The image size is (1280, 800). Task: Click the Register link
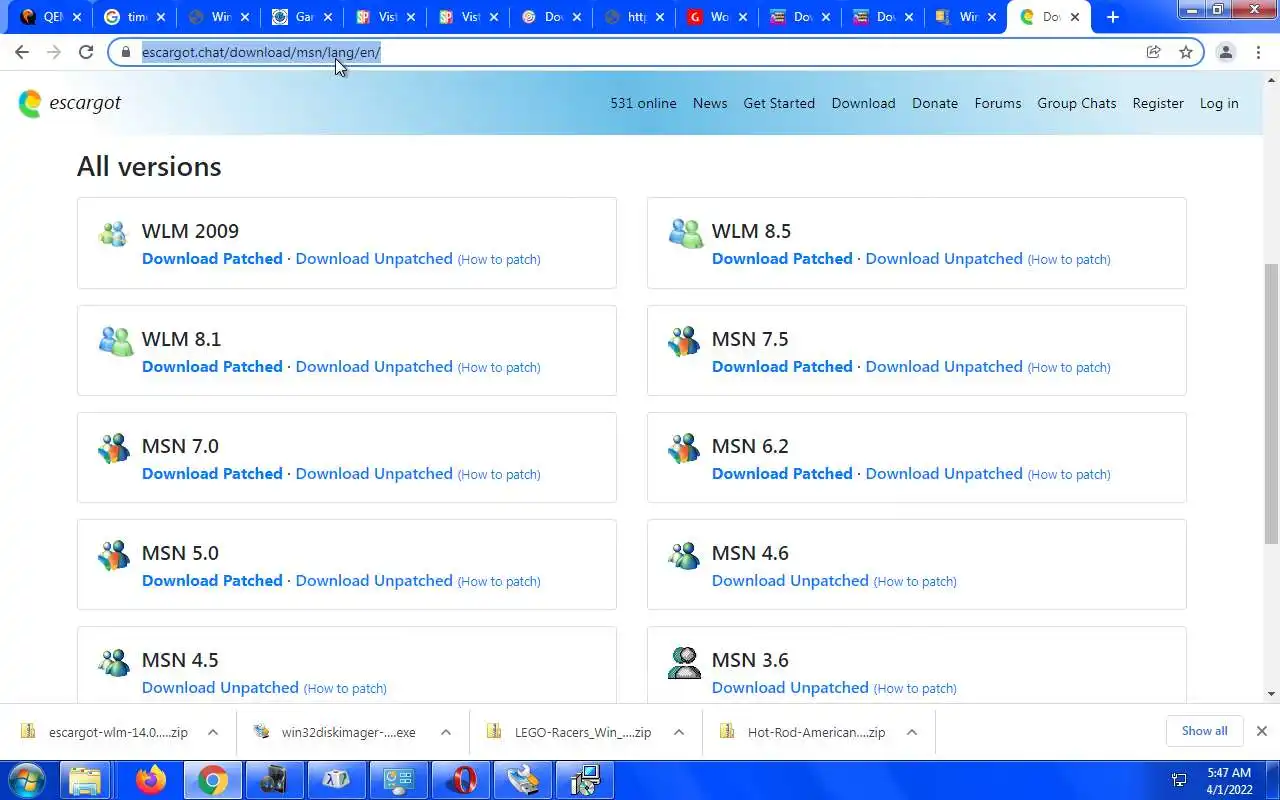1158,103
